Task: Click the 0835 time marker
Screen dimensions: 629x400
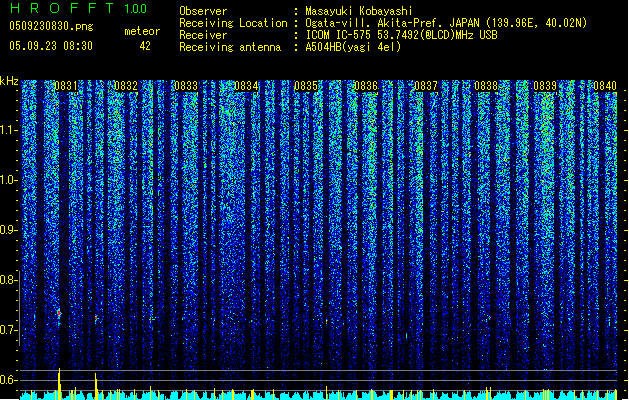Action: pyautogui.click(x=306, y=86)
